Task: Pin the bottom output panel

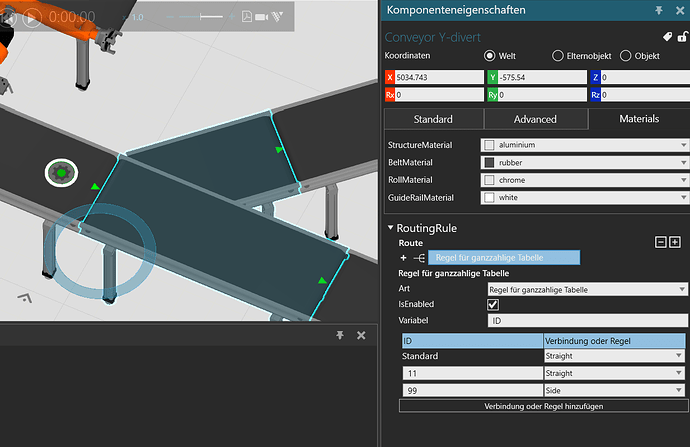Action: pyautogui.click(x=340, y=335)
